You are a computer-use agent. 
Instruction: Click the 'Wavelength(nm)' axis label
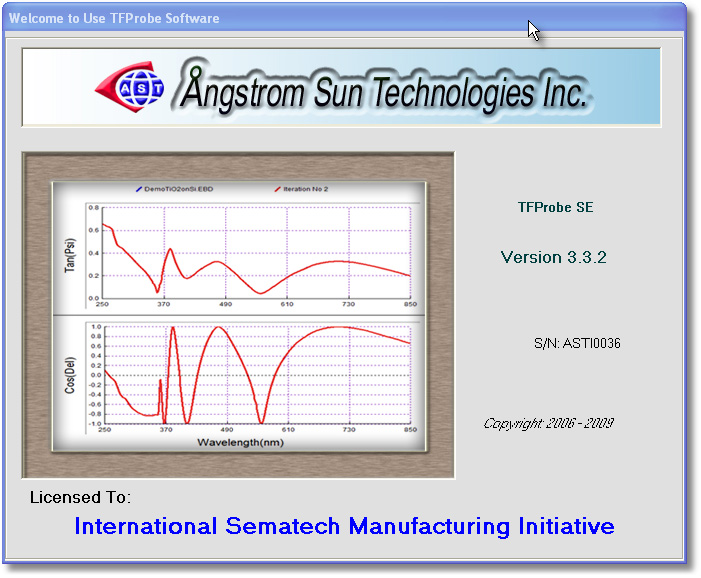pyautogui.click(x=241, y=443)
